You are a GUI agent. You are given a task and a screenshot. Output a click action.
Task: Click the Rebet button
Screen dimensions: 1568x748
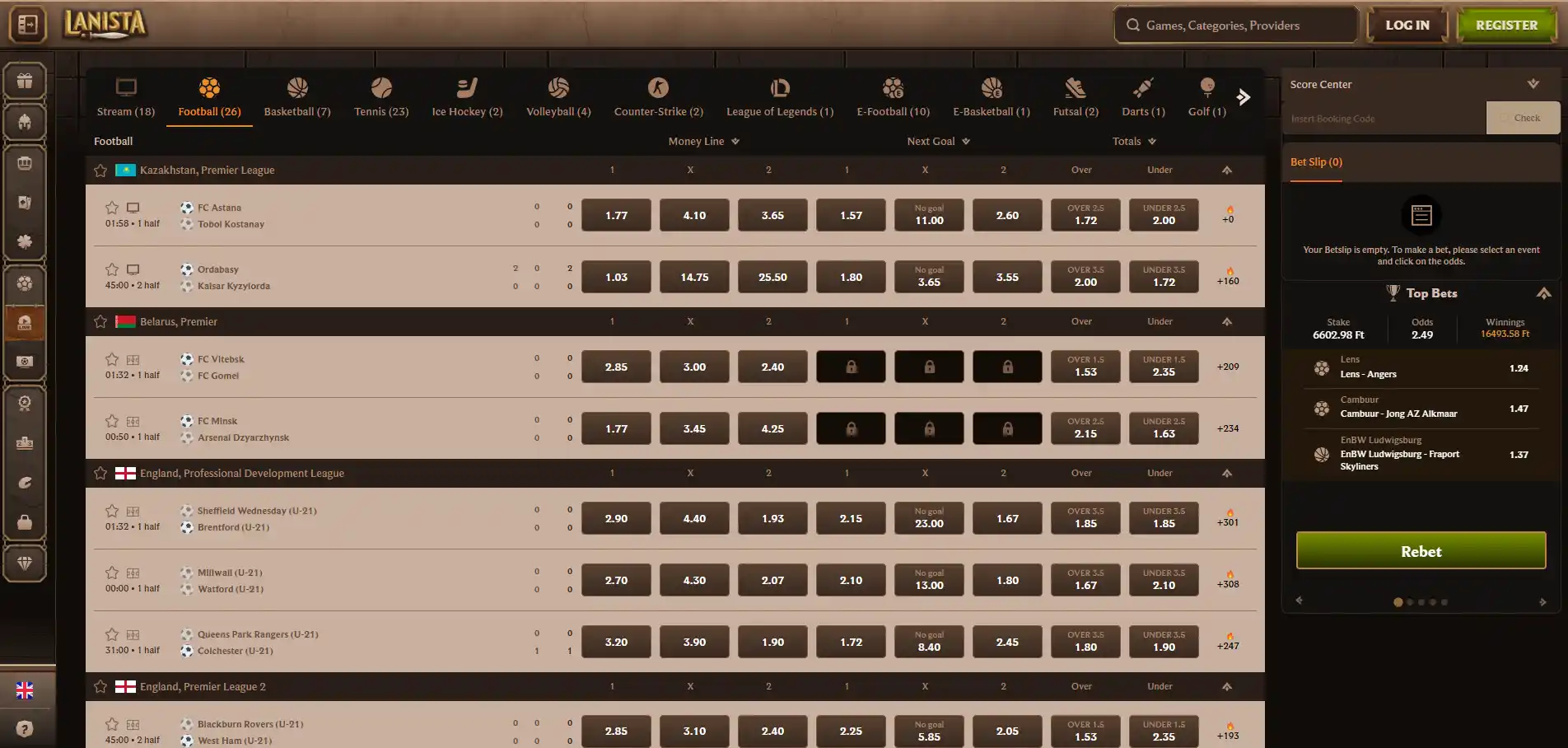pyautogui.click(x=1421, y=551)
